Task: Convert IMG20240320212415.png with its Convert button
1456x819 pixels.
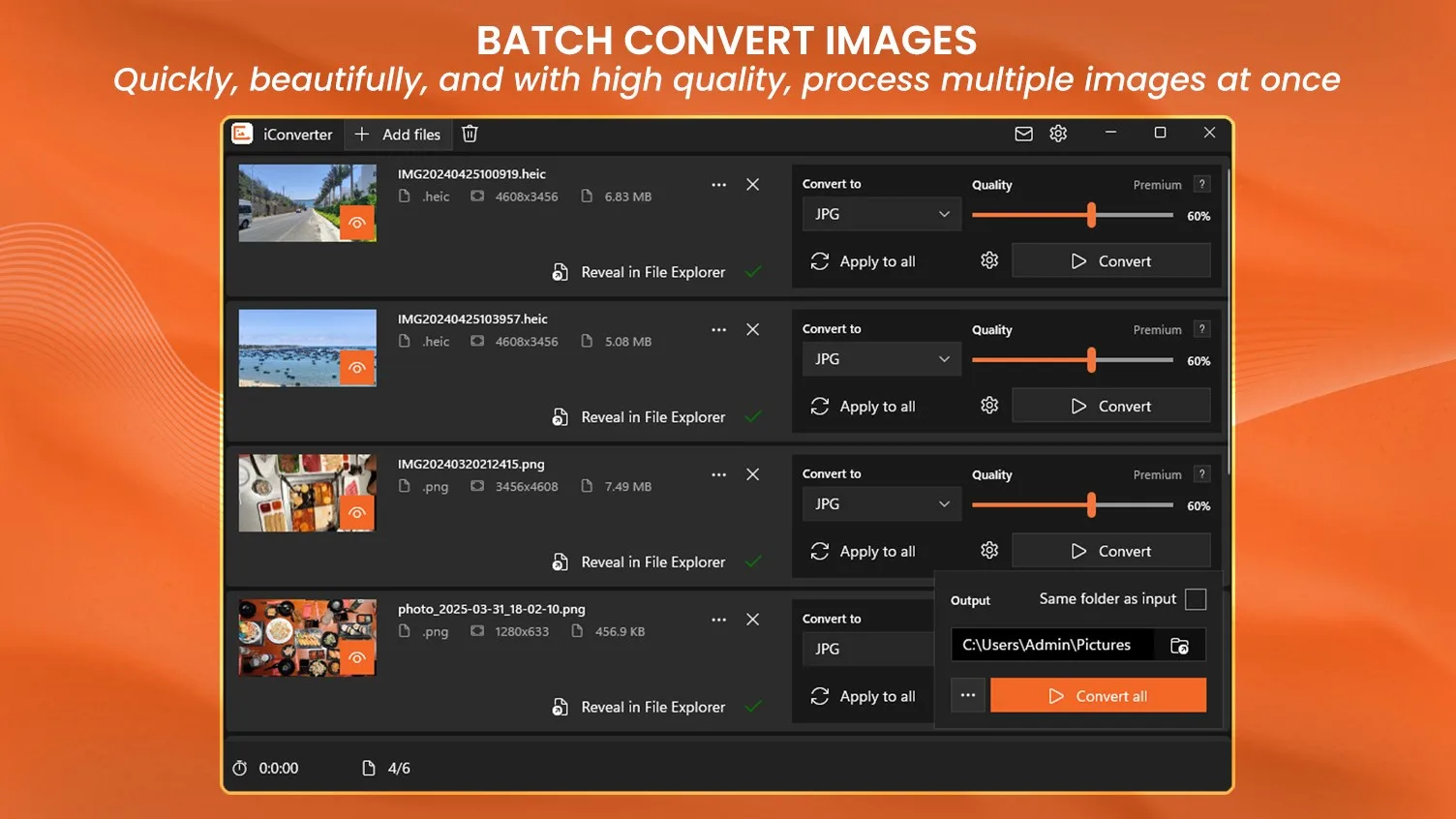Action: [1111, 552]
